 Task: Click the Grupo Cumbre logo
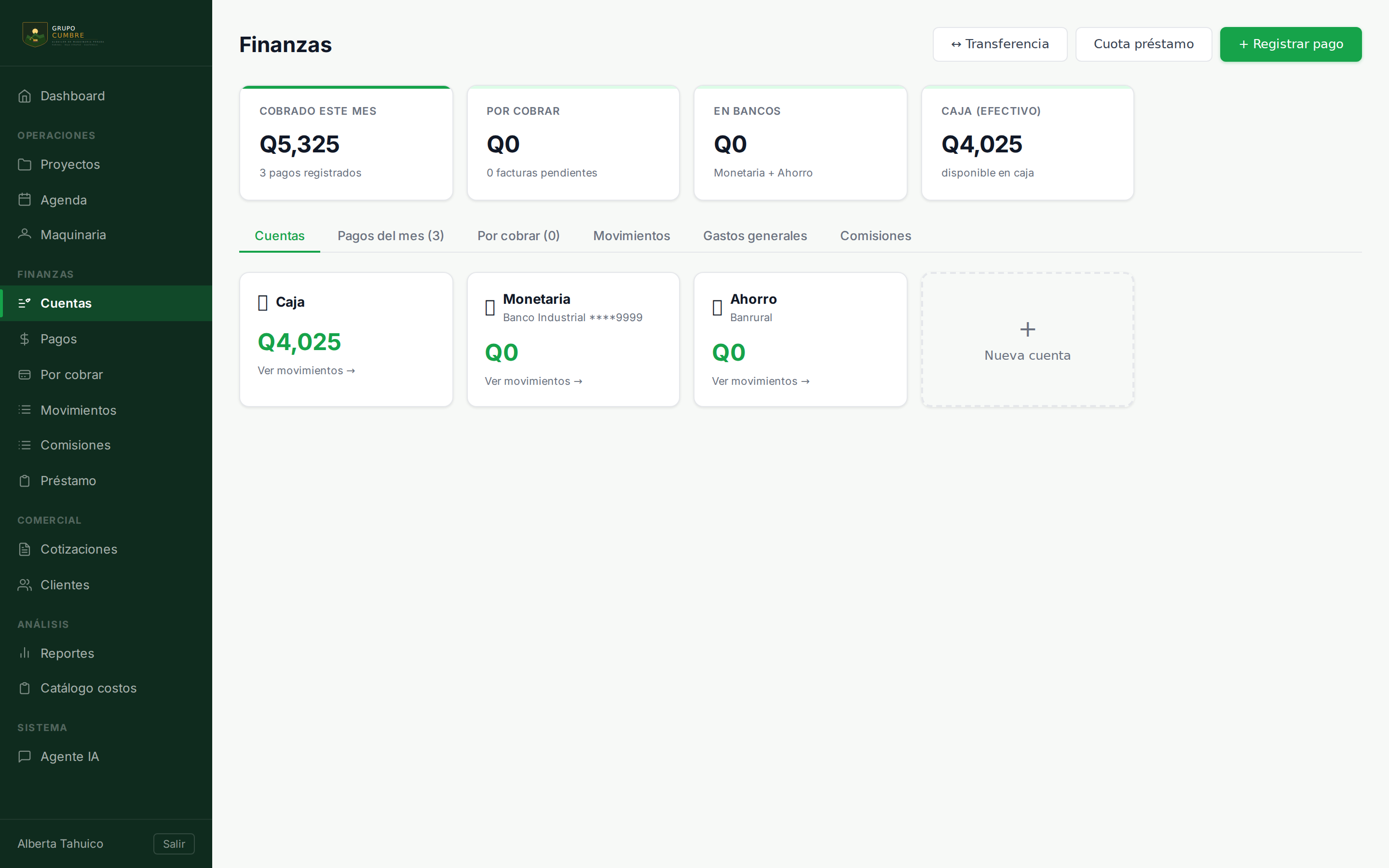pos(63,34)
